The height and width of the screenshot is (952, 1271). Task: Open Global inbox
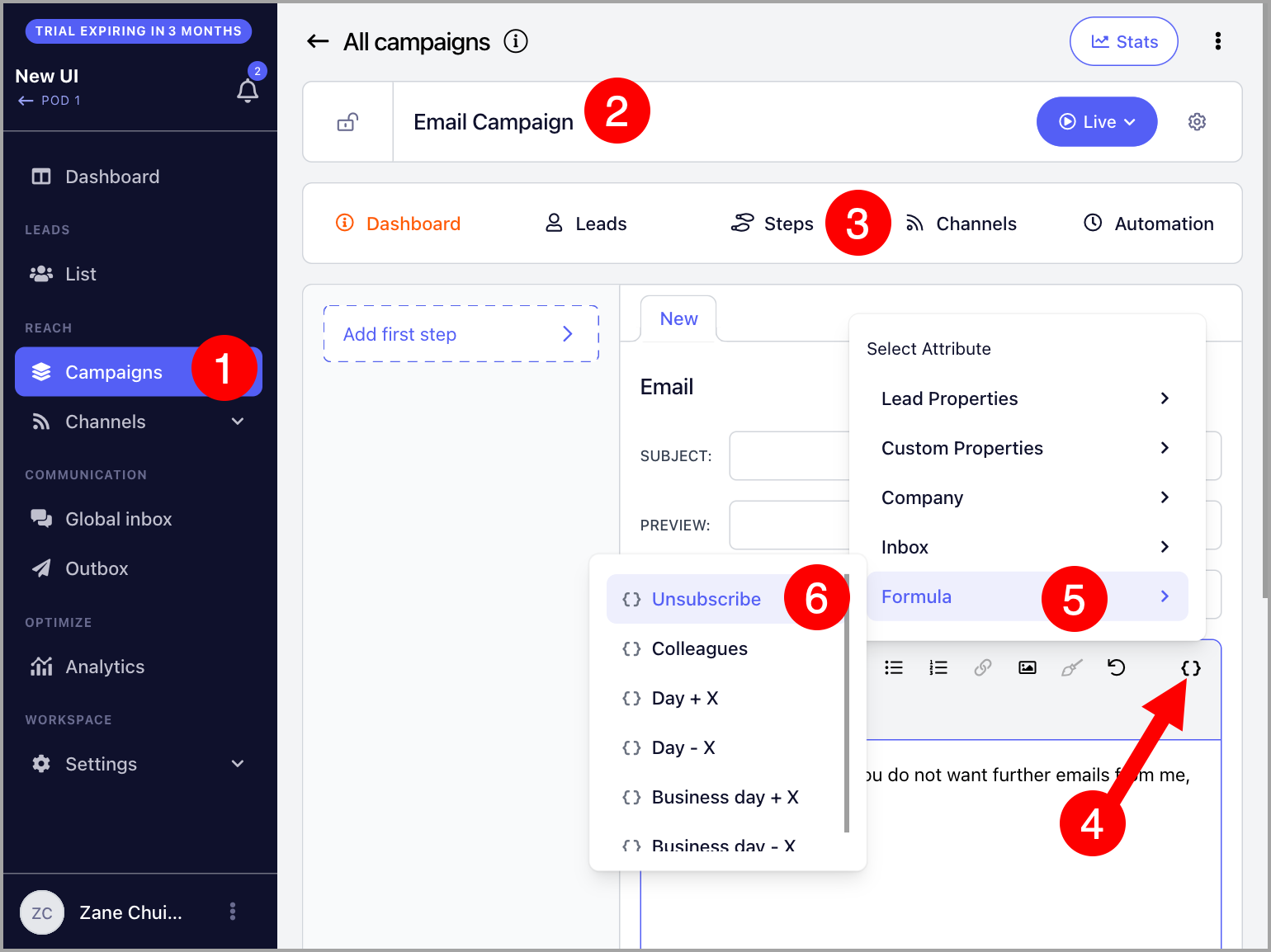pos(139,519)
